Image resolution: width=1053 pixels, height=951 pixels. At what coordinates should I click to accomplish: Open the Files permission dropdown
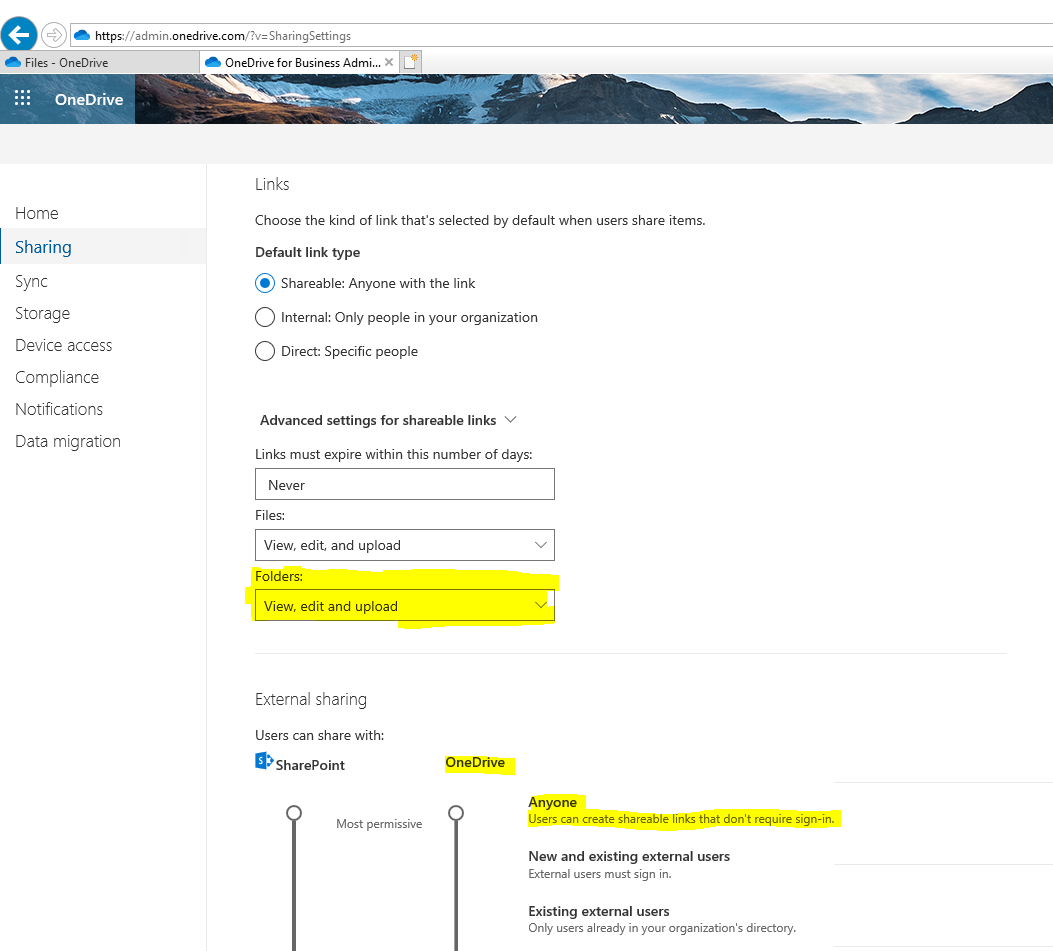(405, 545)
